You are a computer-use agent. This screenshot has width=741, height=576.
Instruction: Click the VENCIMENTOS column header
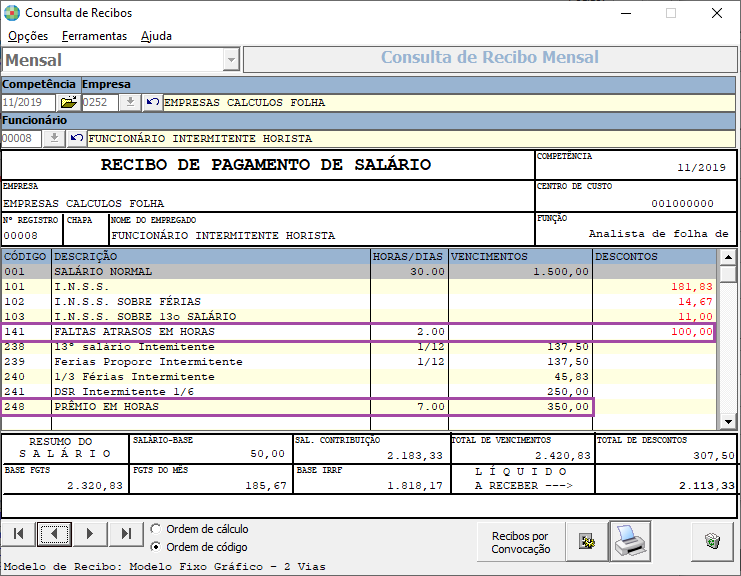[520, 257]
